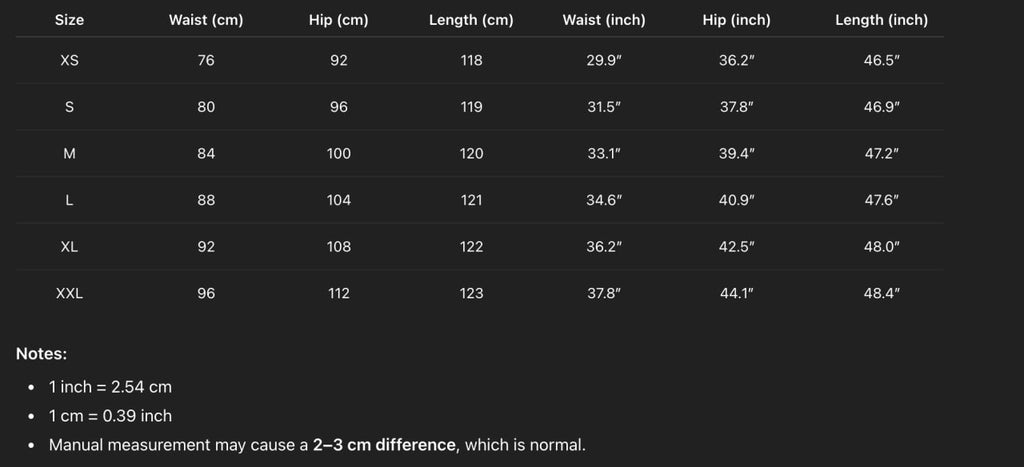Click the 46.5″ length value for XS
This screenshot has width=1024, height=467.
point(881,60)
